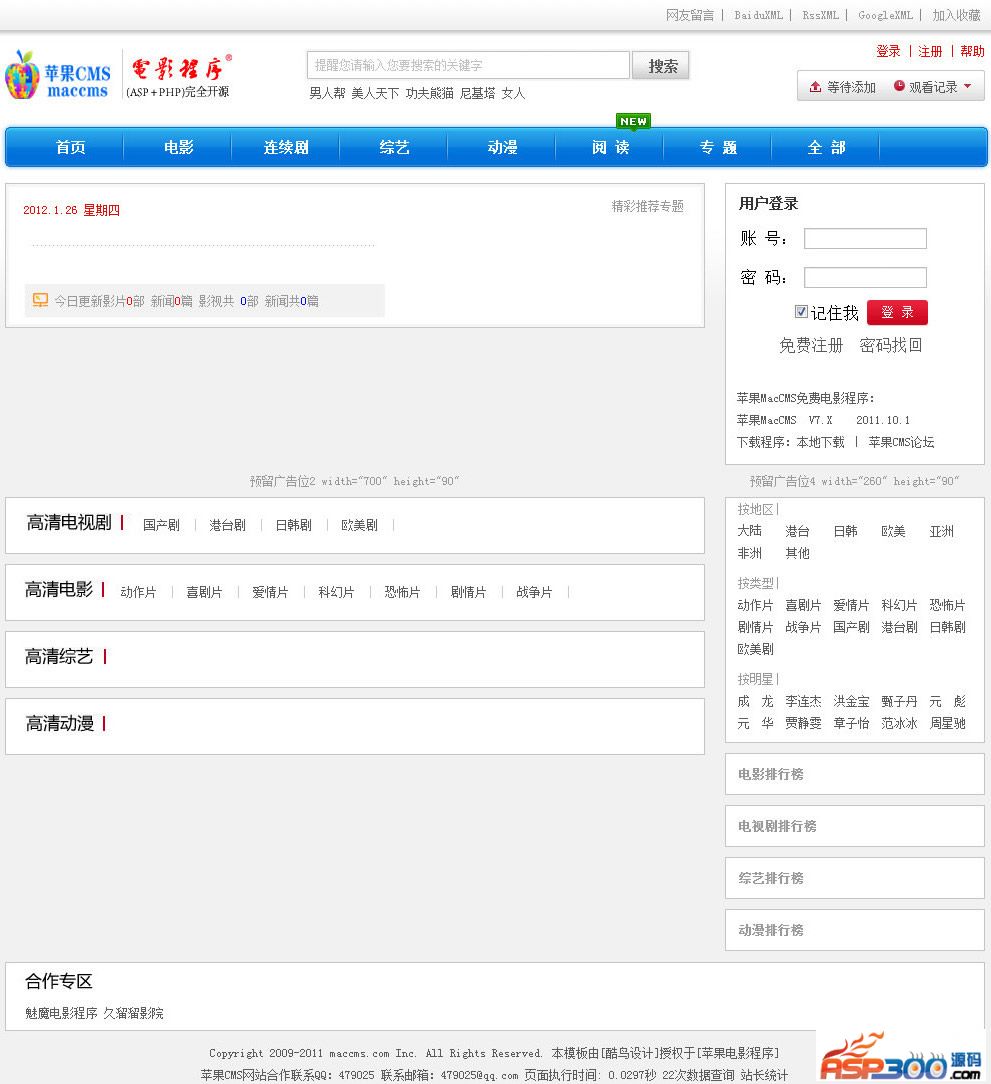Click the 加入收藏 link
991x1084 pixels.
click(956, 15)
